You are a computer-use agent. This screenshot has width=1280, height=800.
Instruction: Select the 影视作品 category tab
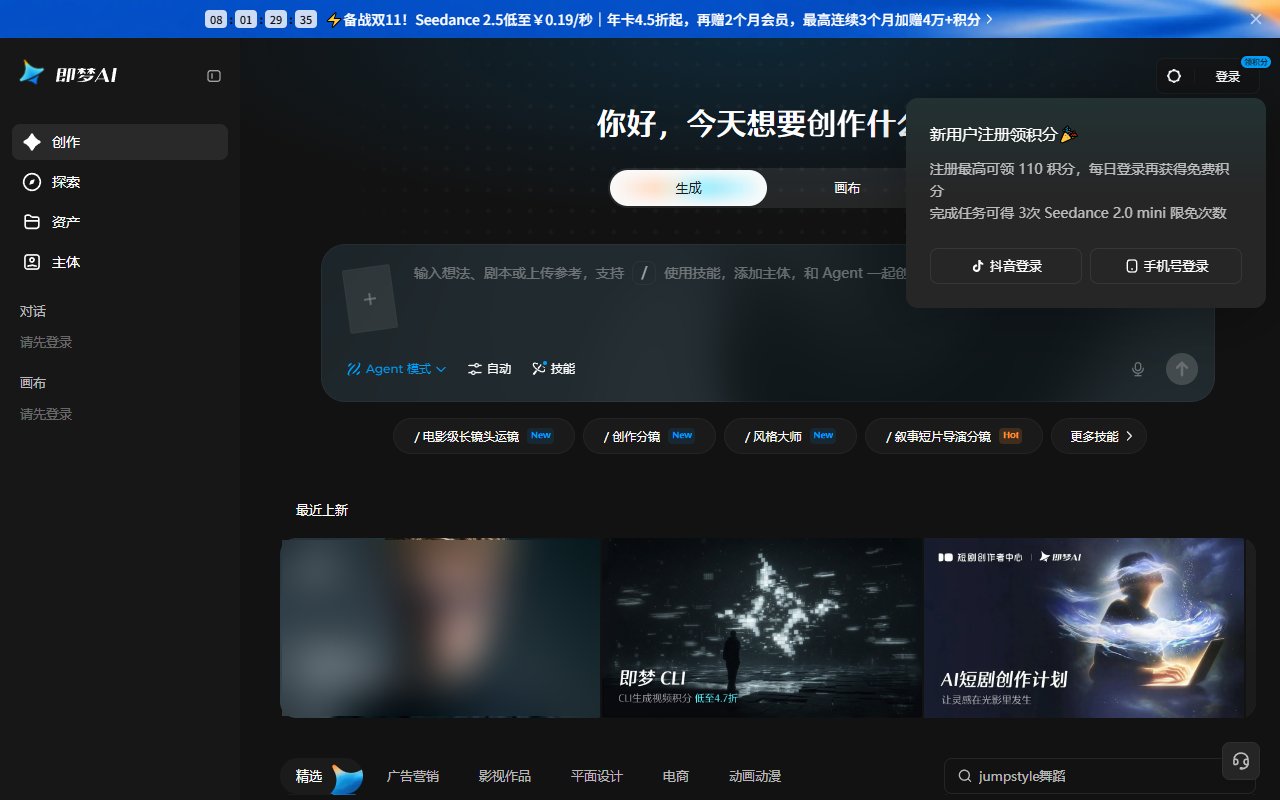pyautogui.click(x=505, y=776)
